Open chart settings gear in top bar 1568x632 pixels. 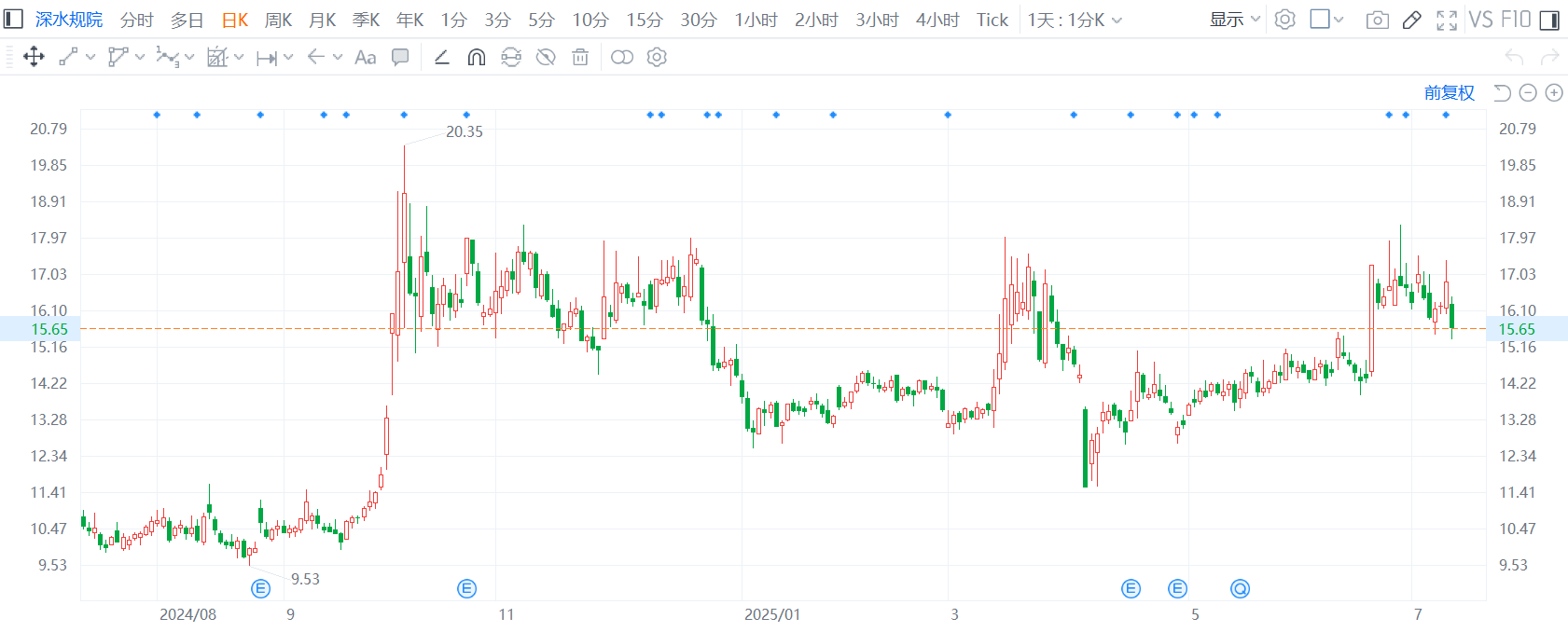coord(1284,20)
